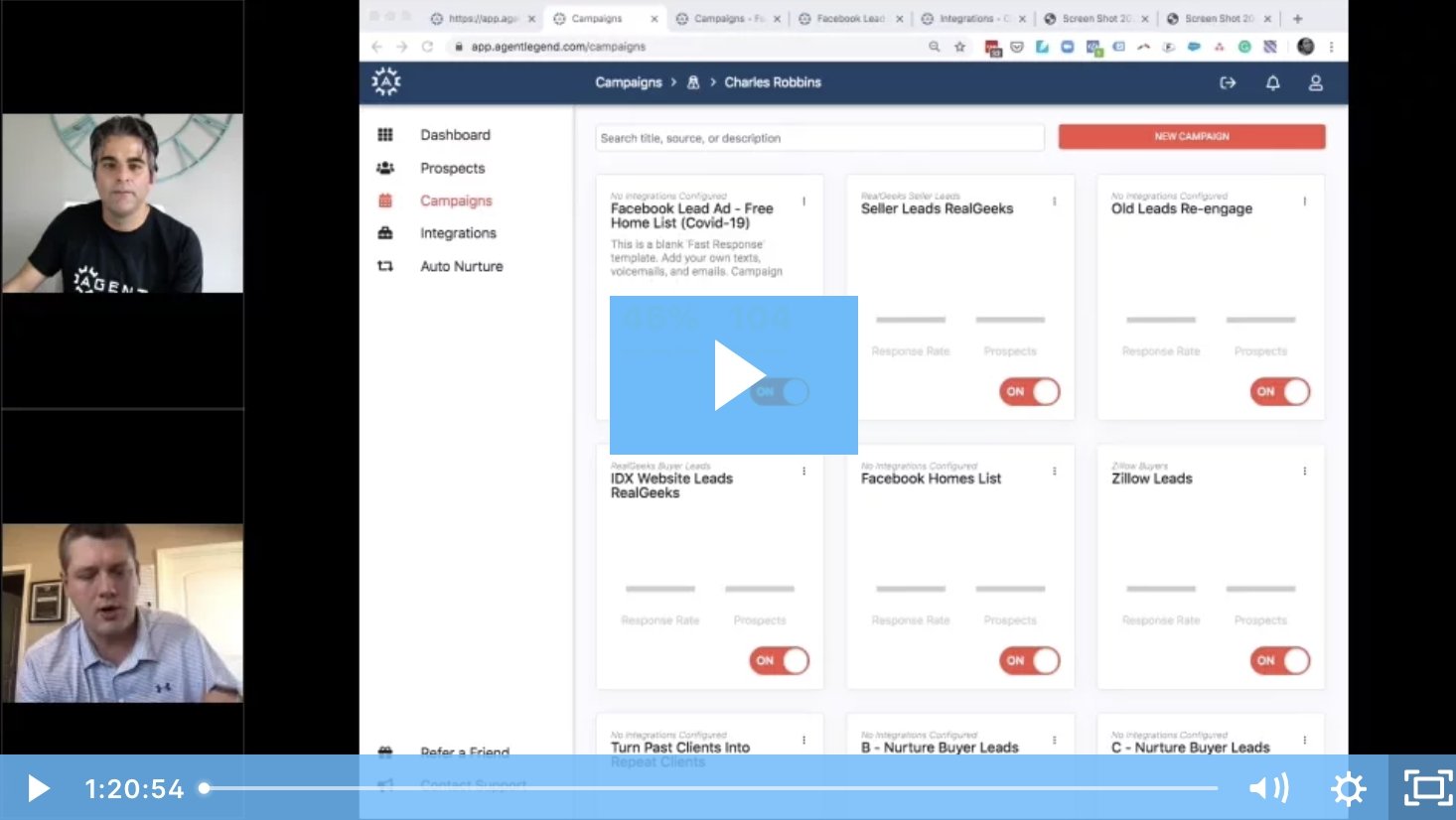Open options menu for C - Nurture Buyer Leads
This screenshot has height=820, width=1456.
point(1305,741)
